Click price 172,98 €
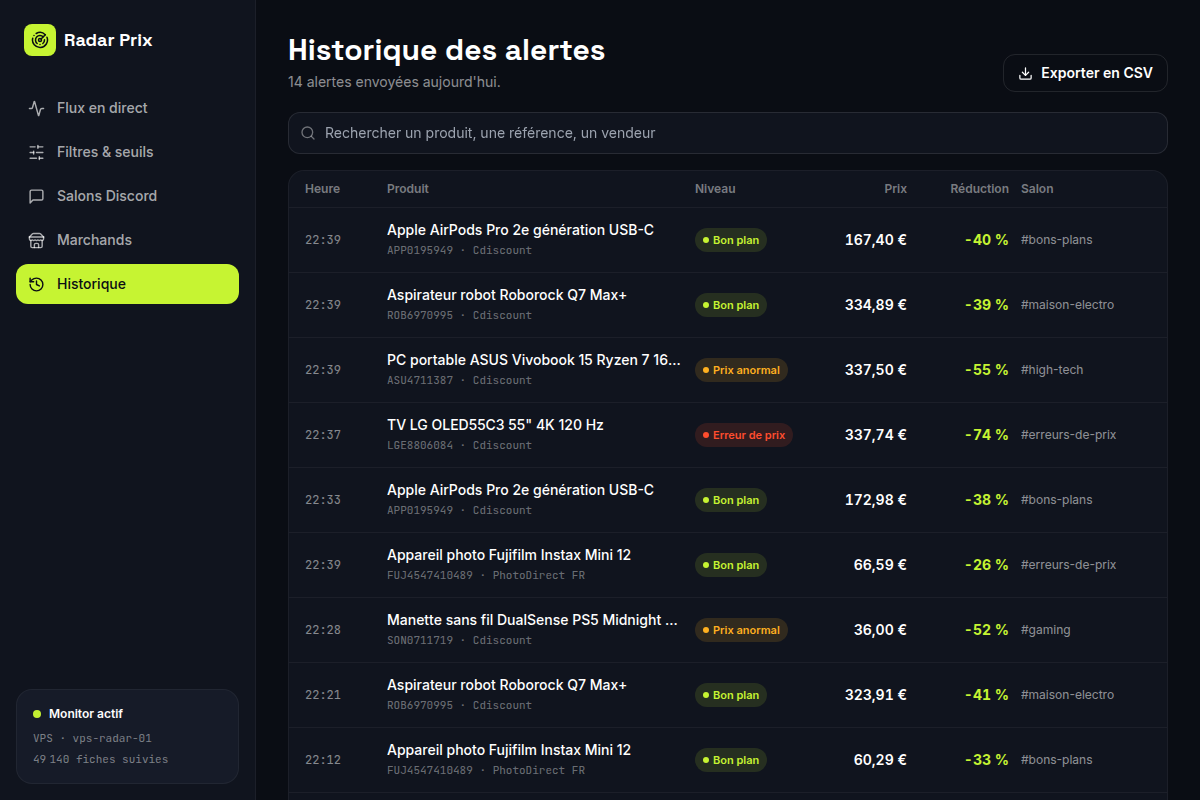 pyautogui.click(x=876, y=500)
